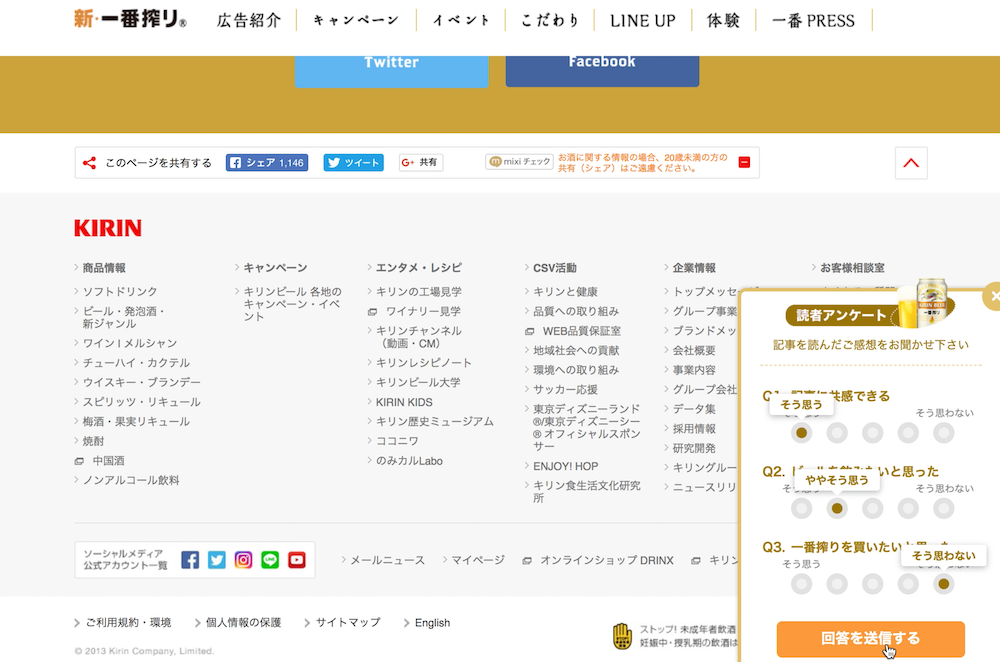Select Q1 middle radio option
This screenshot has height=662, width=1000.
coord(872,433)
